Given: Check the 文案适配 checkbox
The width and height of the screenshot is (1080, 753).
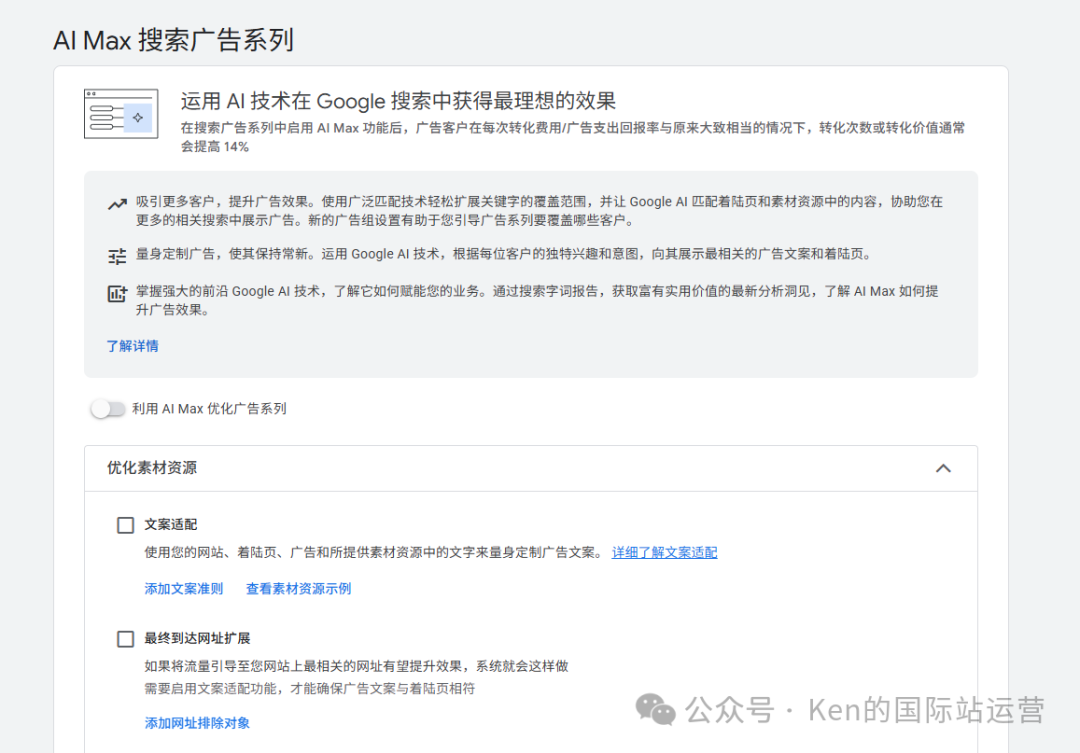Looking at the screenshot, I should point(125,526).
